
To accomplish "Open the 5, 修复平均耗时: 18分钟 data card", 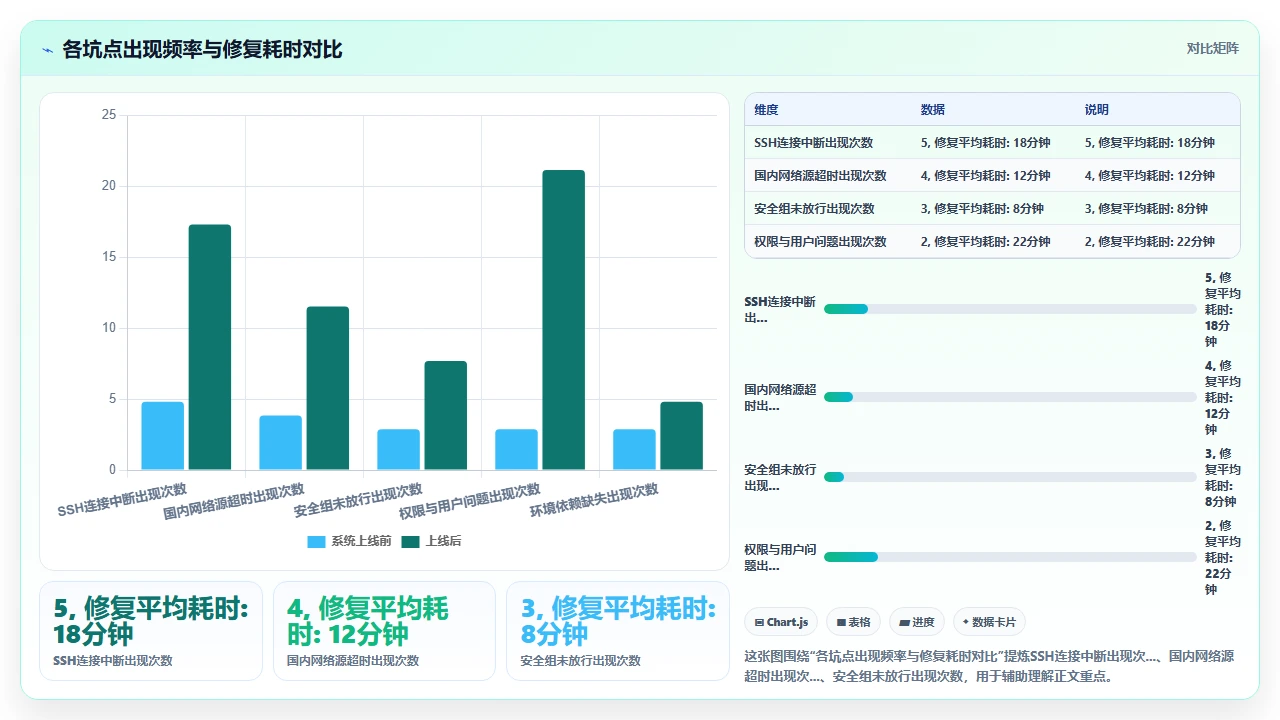I will 151,631.
